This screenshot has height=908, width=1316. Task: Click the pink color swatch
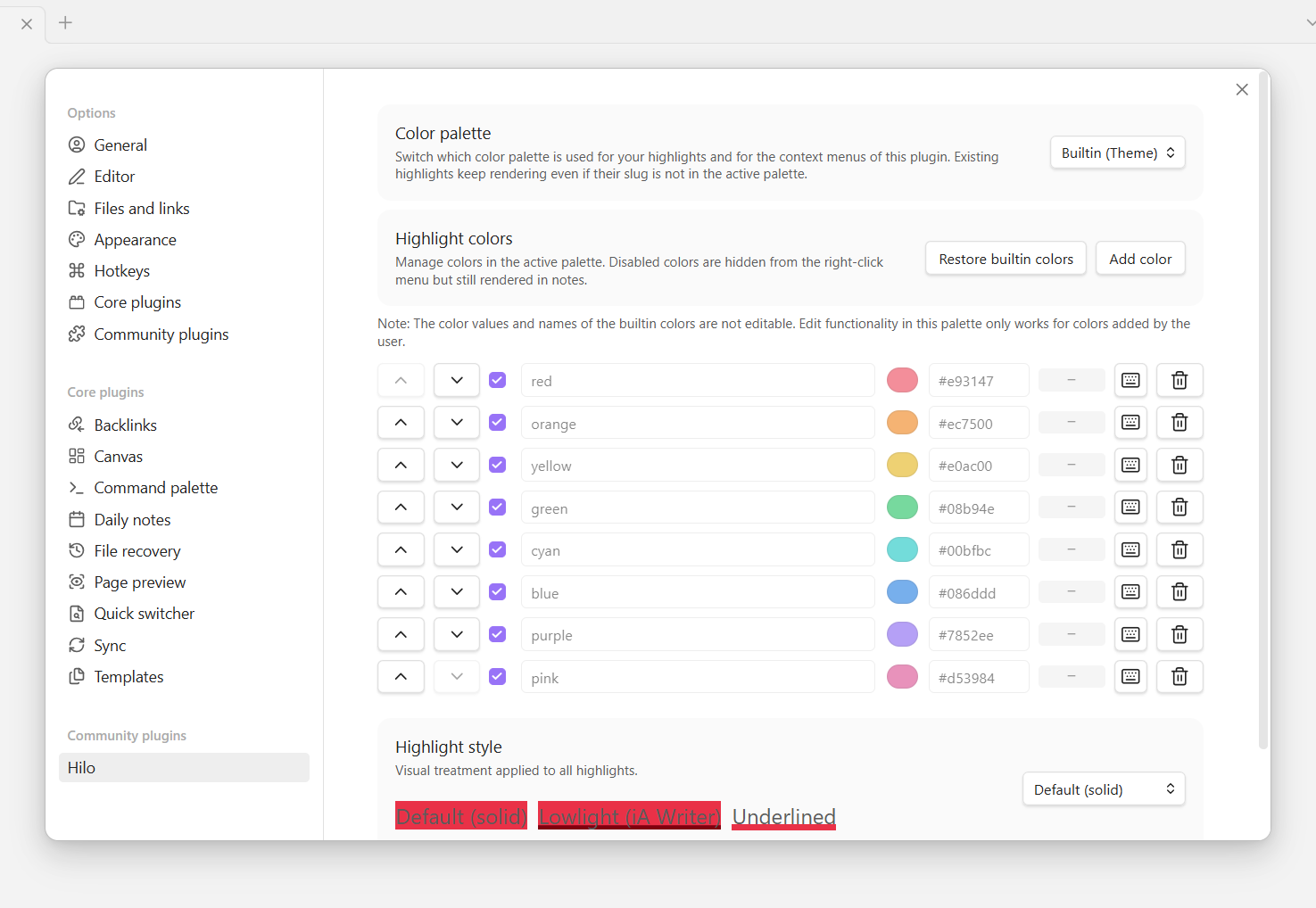click(x=902, y=677)
